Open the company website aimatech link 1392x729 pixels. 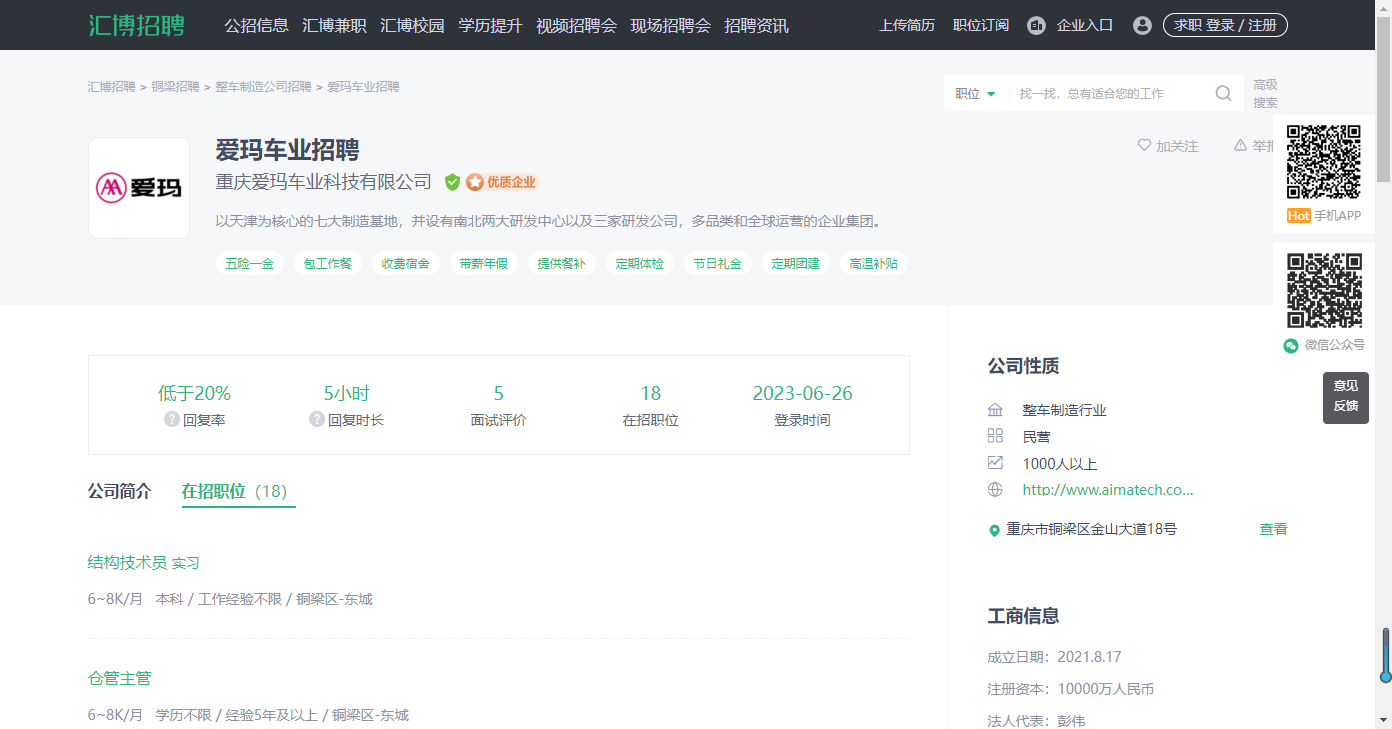click(1108, 490)
